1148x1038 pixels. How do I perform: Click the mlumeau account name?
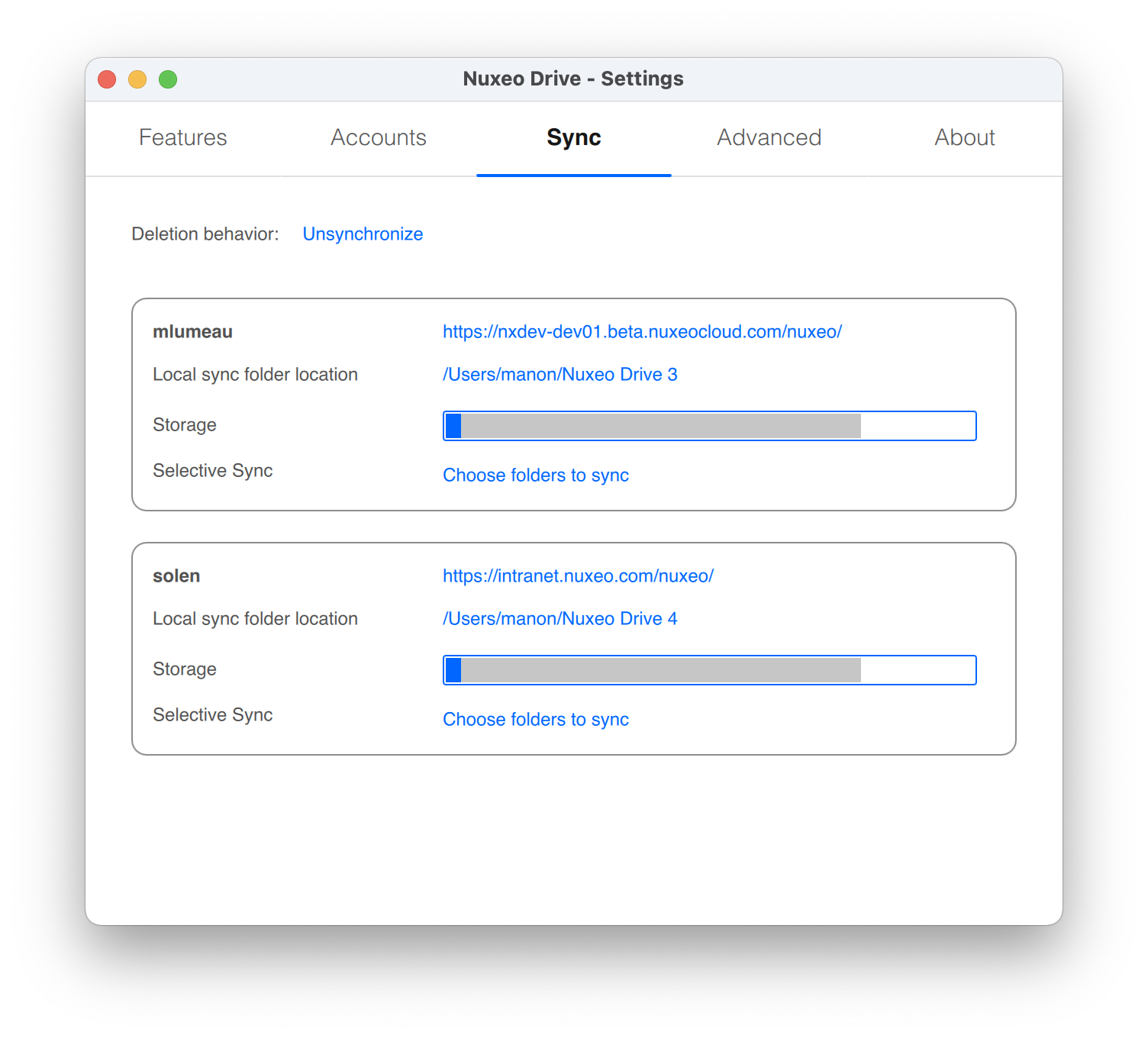192,332
